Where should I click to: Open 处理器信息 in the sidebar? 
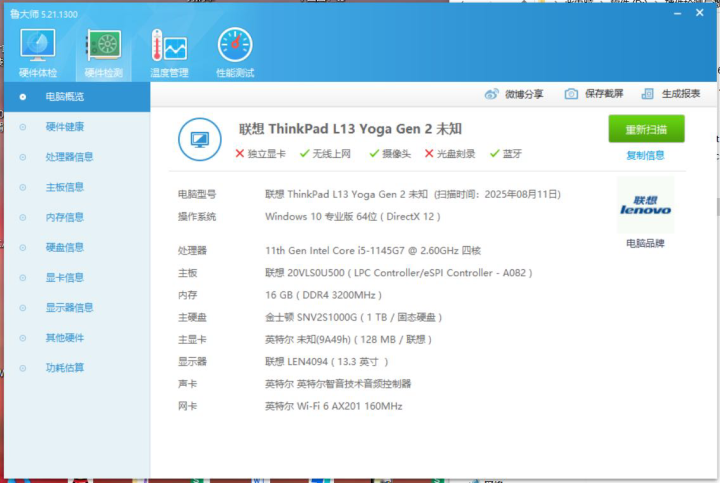tap(77, 157)
